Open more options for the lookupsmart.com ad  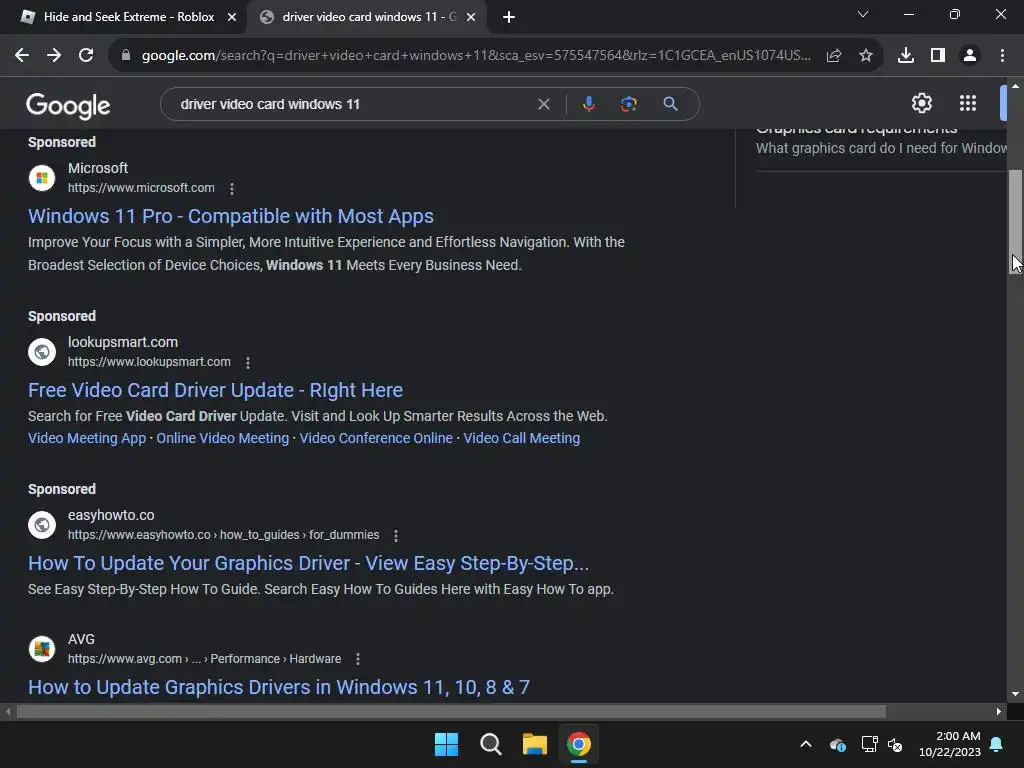[248, 362]
